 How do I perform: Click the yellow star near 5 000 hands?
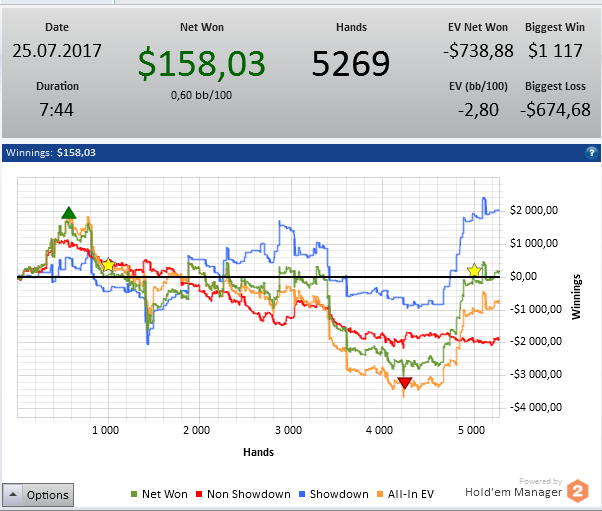(475, 271)
